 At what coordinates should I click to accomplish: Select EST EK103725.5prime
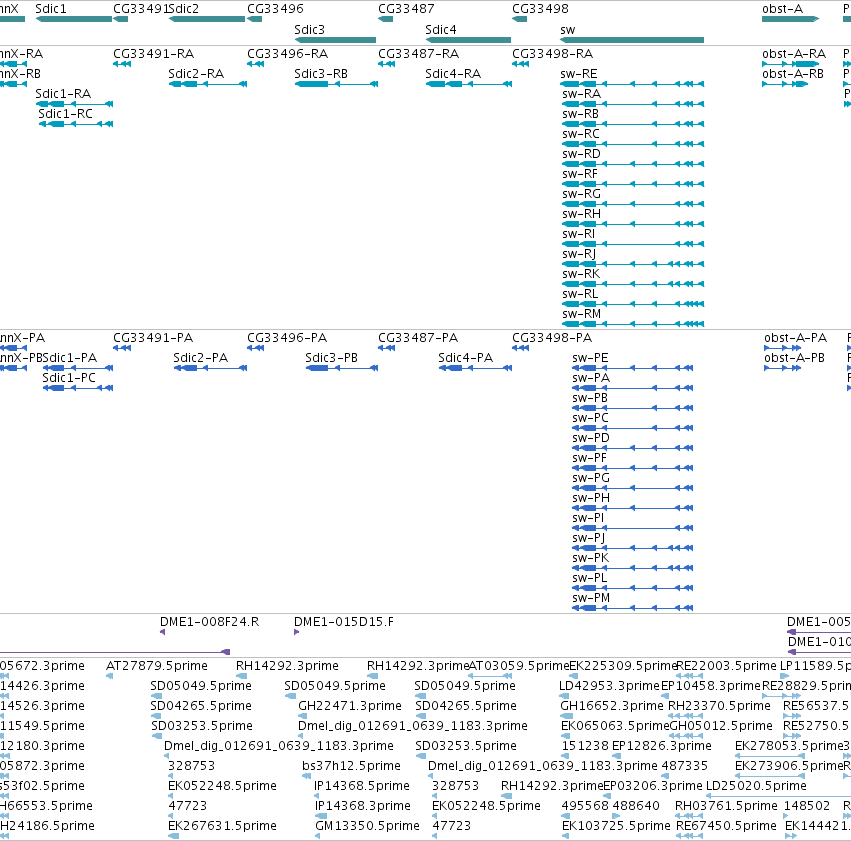tap(566, 836)
